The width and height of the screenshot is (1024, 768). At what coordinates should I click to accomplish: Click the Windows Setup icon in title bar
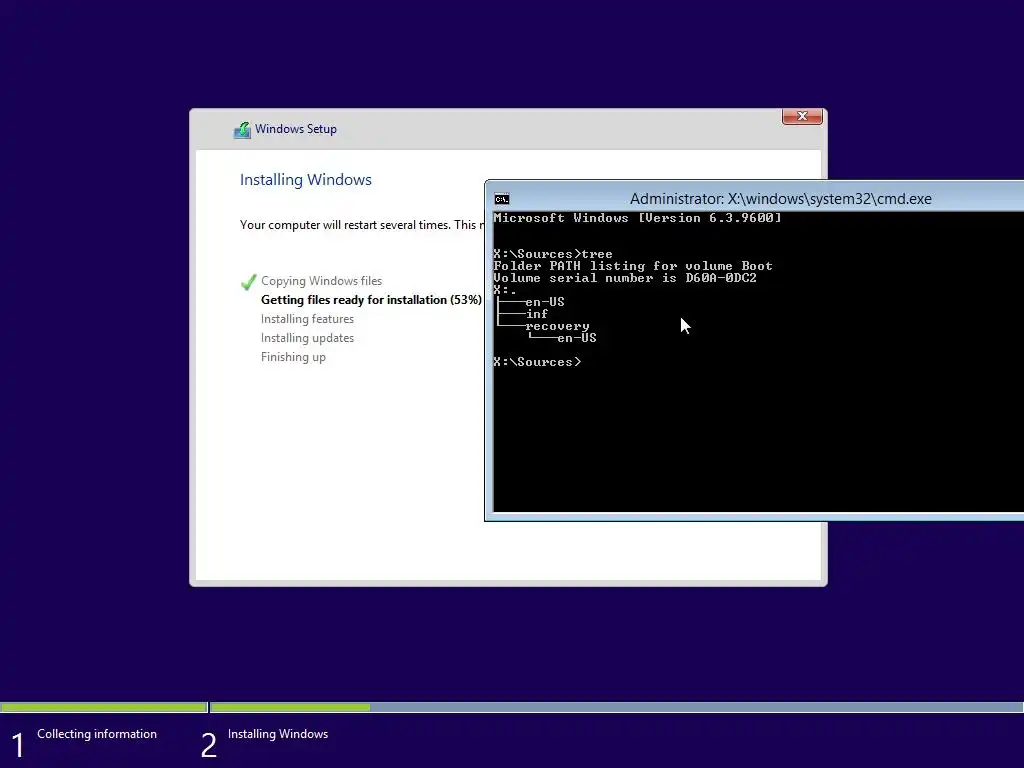tap(242, 130)
